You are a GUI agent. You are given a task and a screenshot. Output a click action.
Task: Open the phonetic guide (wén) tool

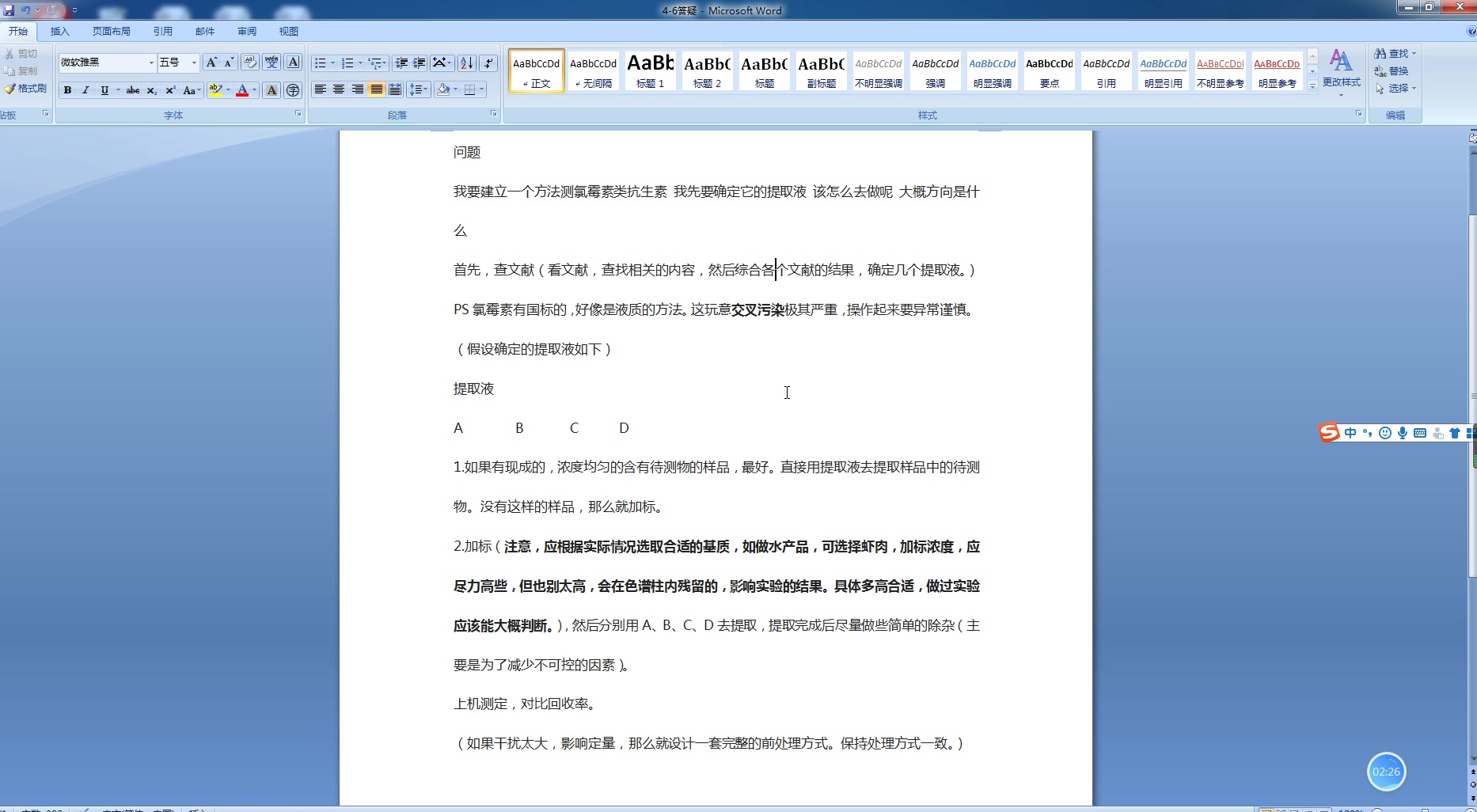tap(271, 63)
